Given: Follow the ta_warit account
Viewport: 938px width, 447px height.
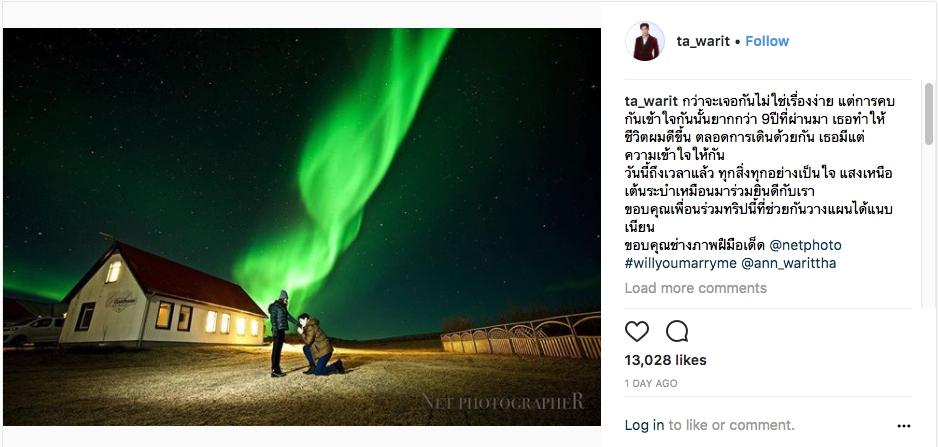Looking at the screenshot, I should tap(767, 41).
